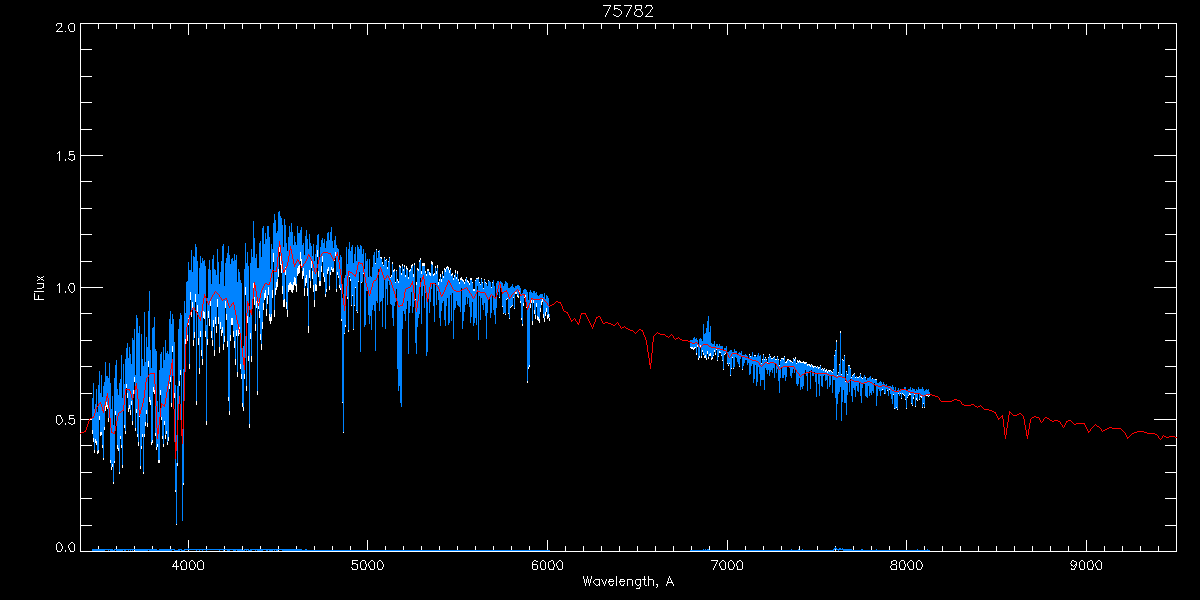Click the 1.5 tick label on Flux axis

click(64, 157)
